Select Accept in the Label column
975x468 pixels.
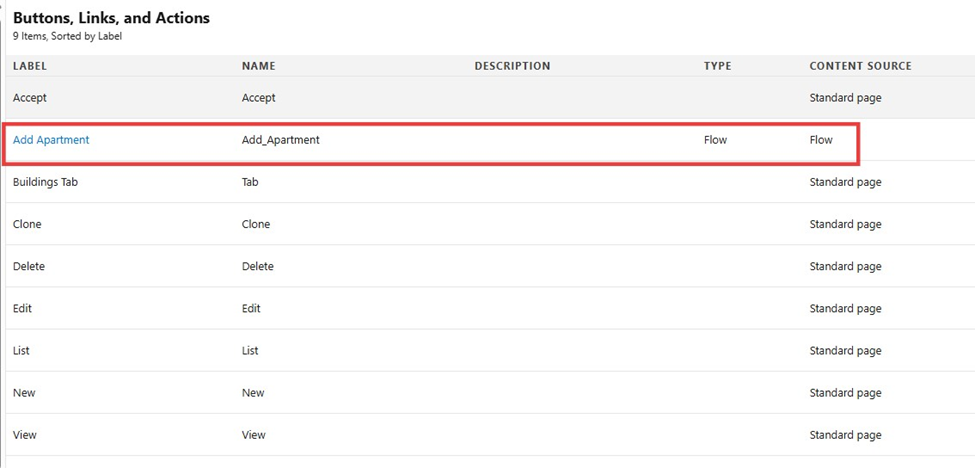click(x=30, y=98)
